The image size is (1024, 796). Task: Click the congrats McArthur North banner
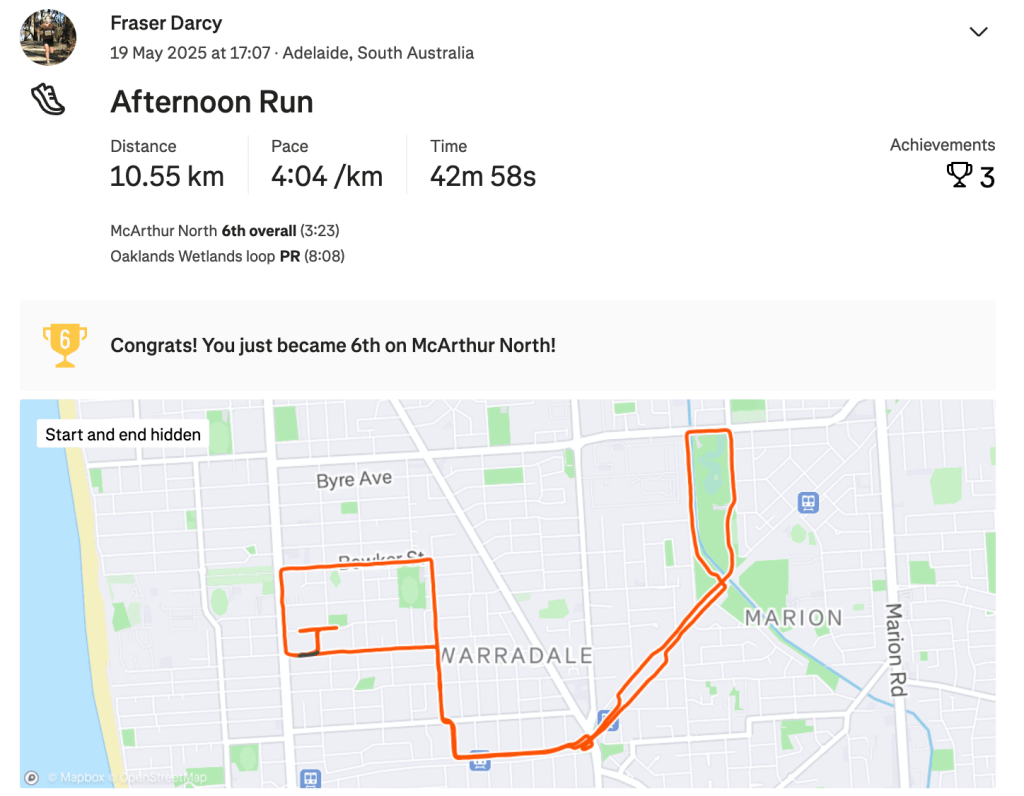(x=333, y=346)
